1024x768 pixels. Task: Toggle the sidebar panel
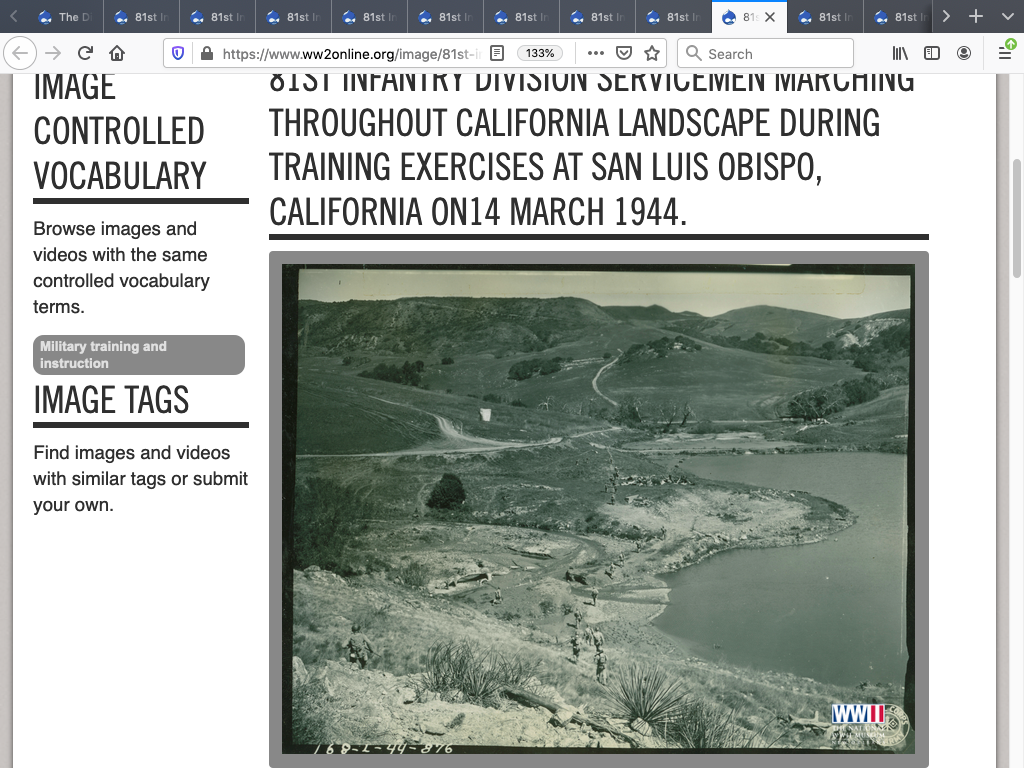932,54
